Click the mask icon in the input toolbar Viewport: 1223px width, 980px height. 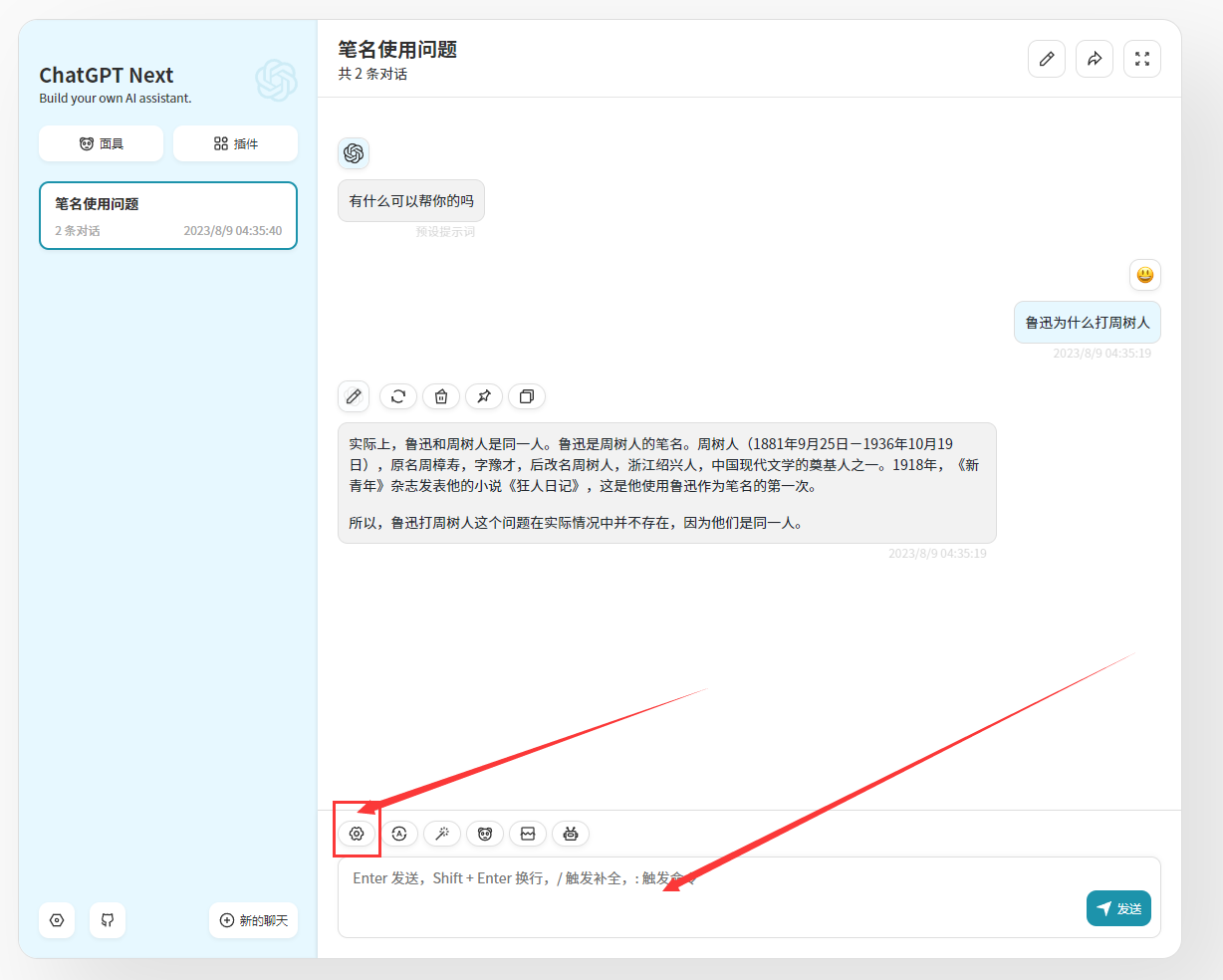(485, 834)
